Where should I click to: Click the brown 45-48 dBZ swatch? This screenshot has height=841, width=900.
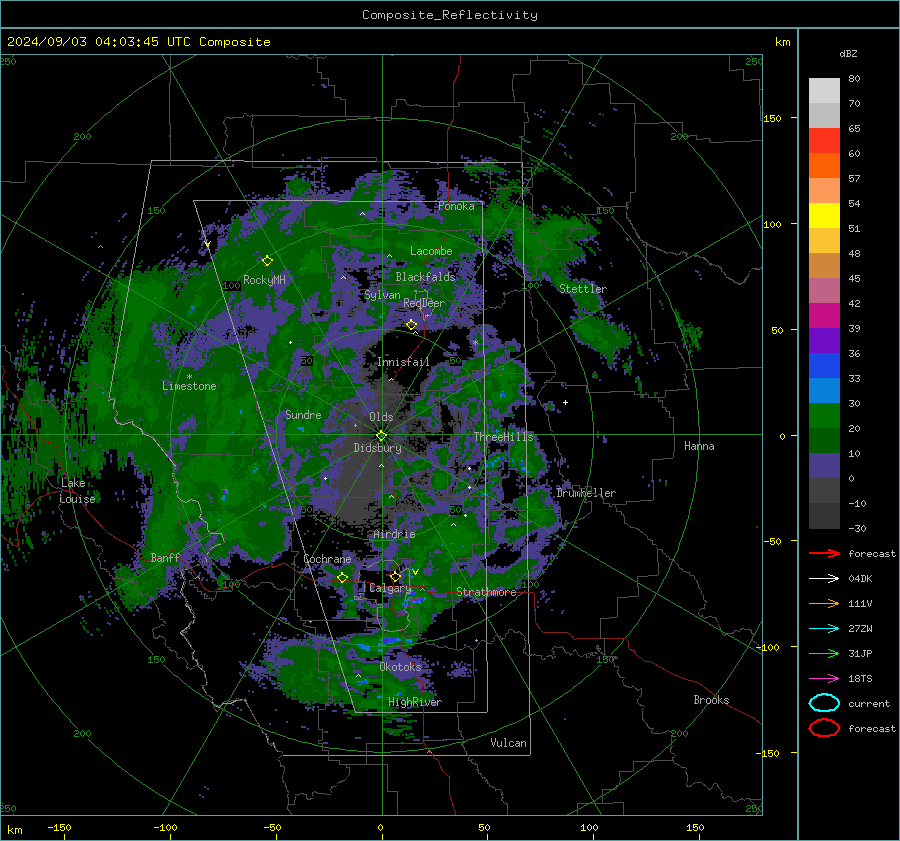[x=824, y=266]
